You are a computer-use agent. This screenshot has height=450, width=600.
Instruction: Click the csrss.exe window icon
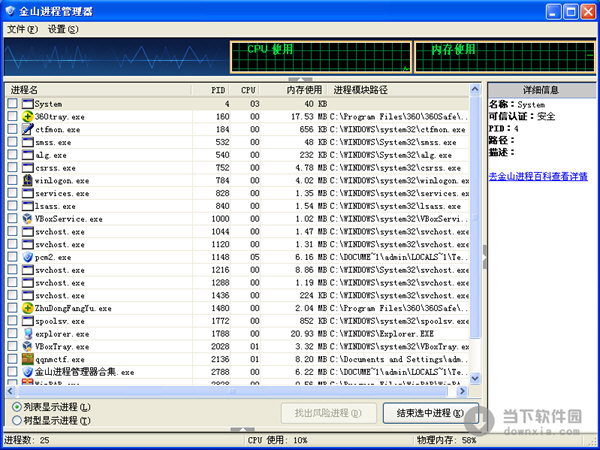click(28, 168)
